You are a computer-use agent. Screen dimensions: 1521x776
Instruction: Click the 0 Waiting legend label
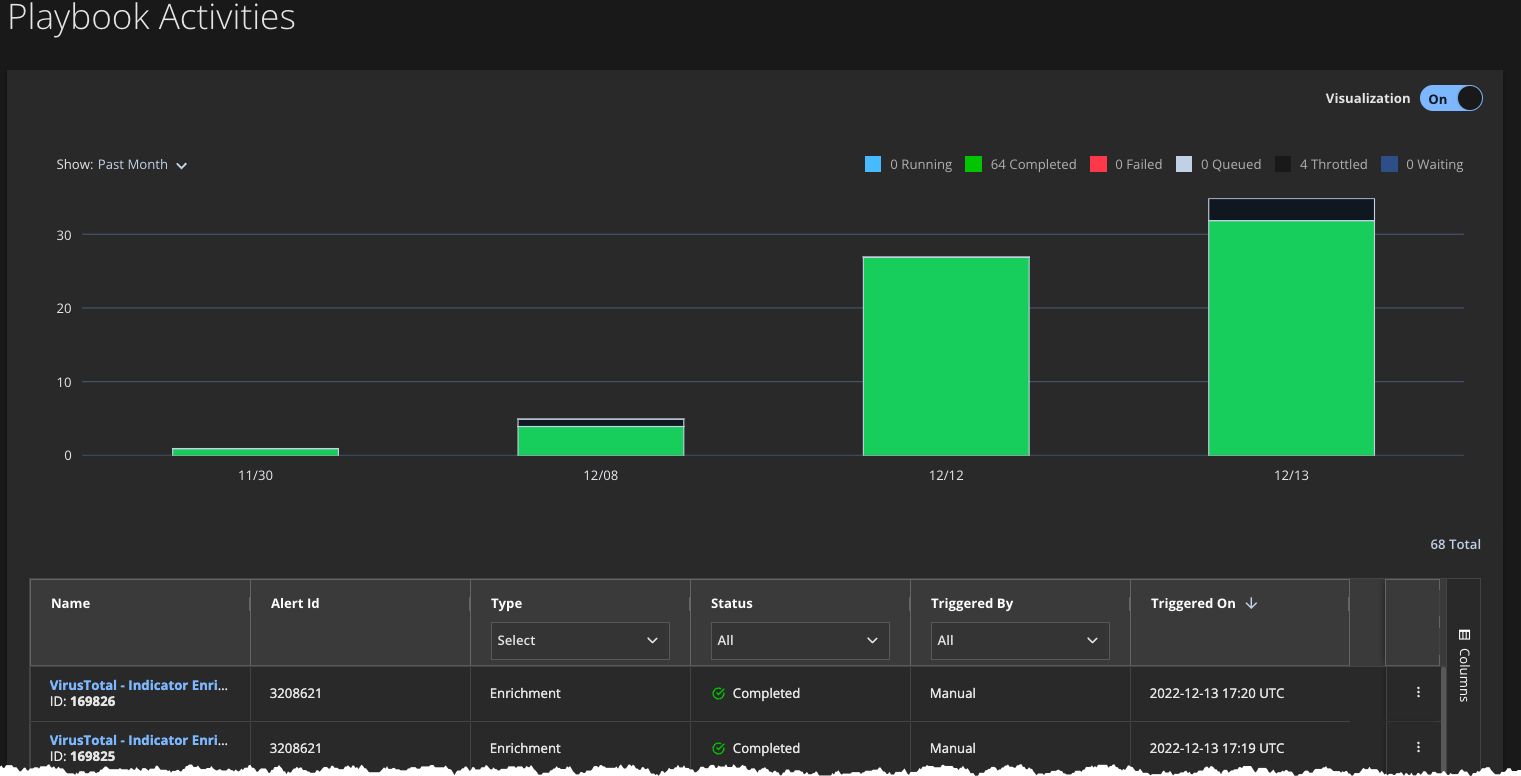tap(1434, 165)
